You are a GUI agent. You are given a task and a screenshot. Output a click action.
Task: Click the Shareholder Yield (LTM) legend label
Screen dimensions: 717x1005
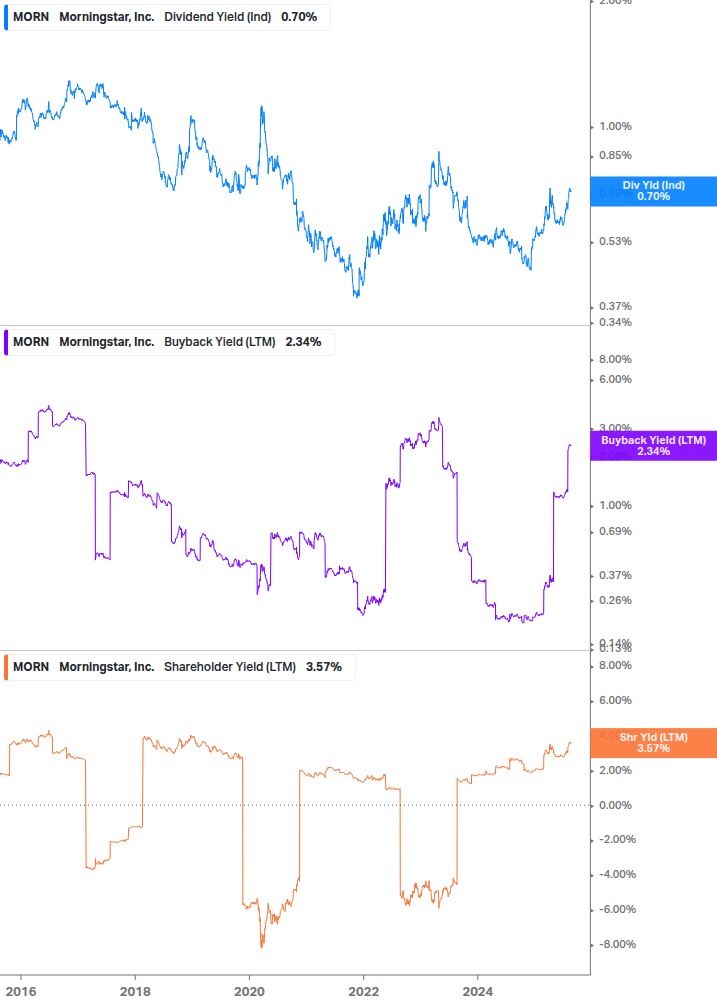230,667
